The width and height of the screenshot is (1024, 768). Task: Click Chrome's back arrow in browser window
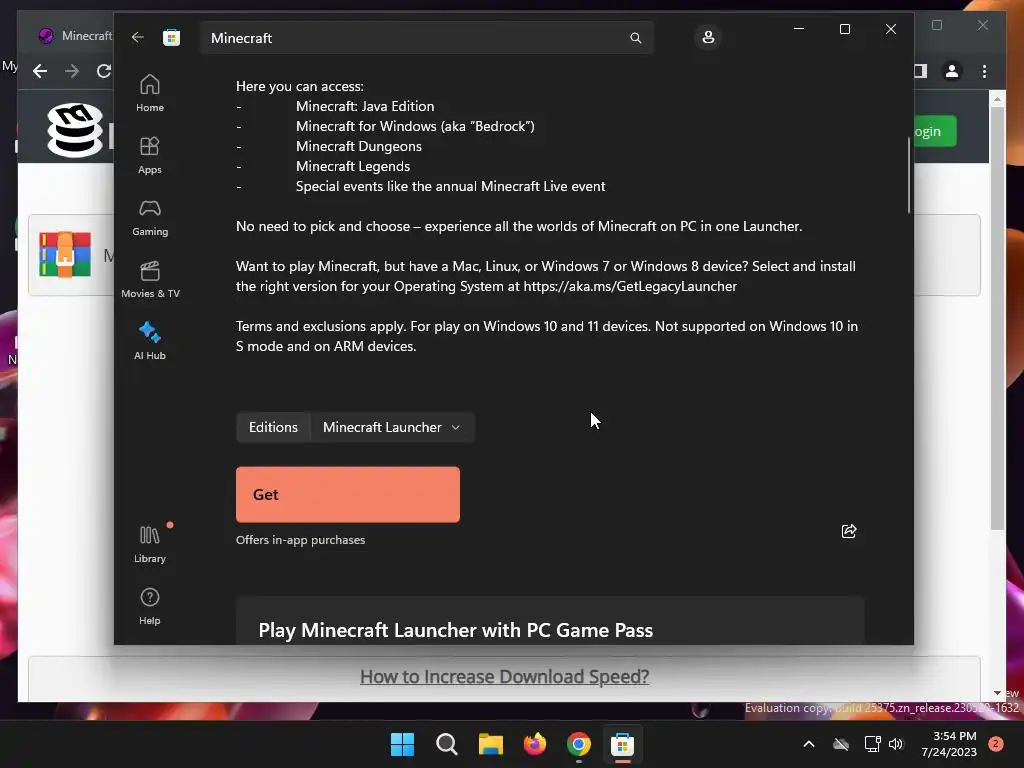40,71
